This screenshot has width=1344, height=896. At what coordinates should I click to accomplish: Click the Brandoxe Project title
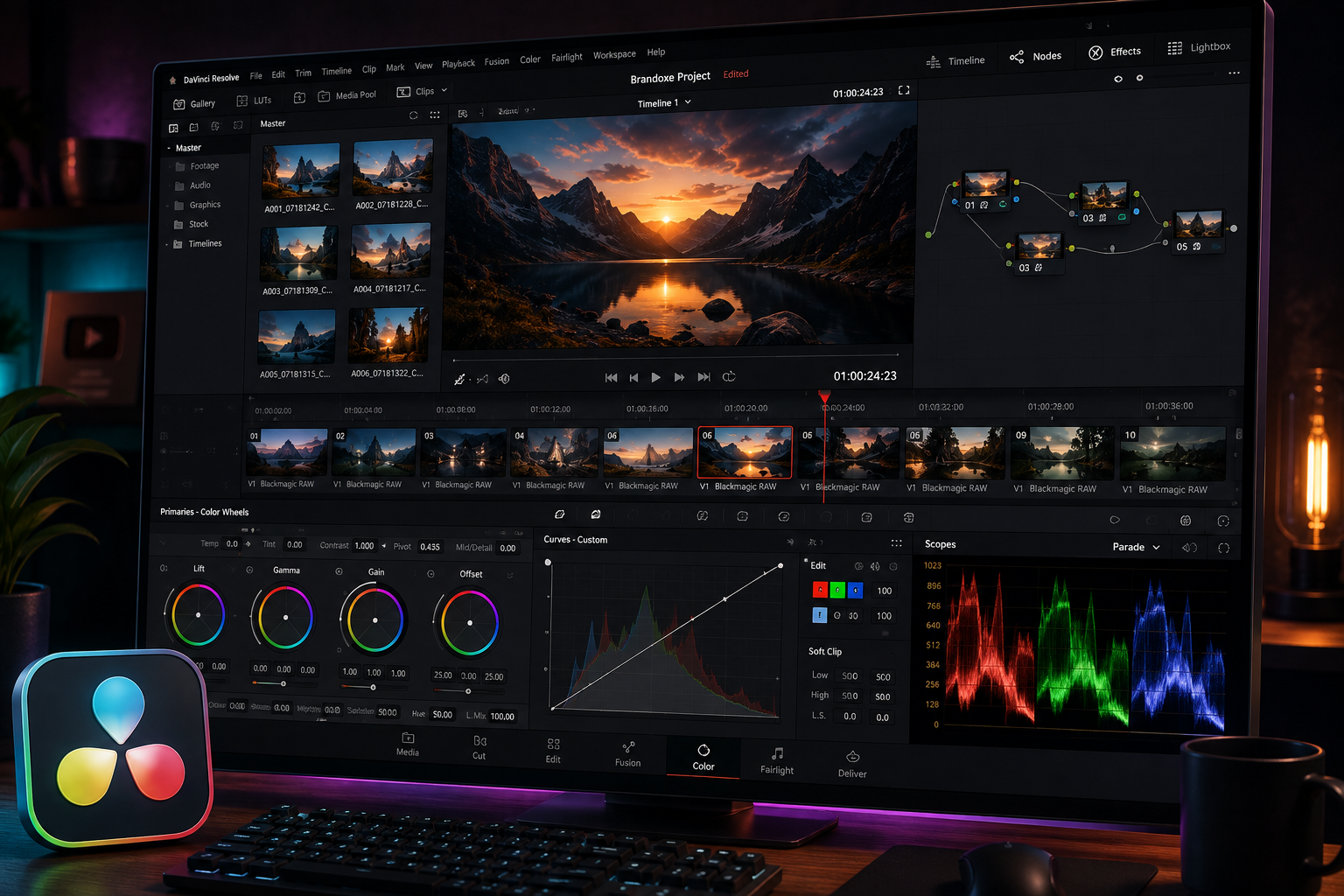670,77
